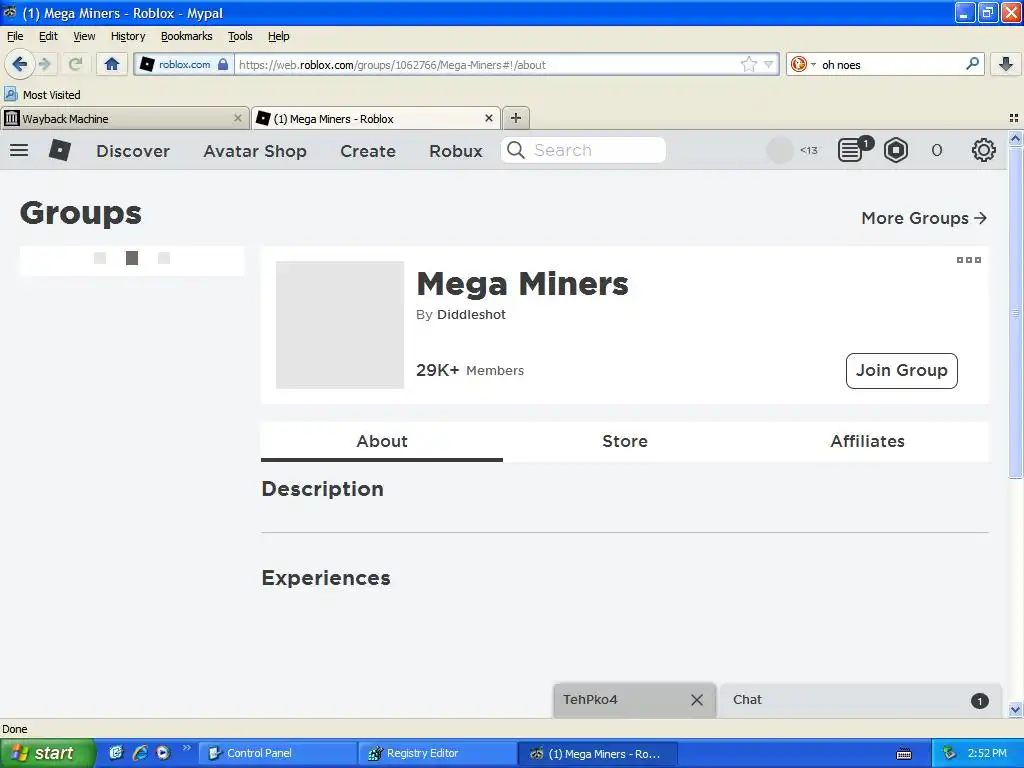Open the View menu
The width and height of the screenshot is (1024, 768).
[84, 36]
